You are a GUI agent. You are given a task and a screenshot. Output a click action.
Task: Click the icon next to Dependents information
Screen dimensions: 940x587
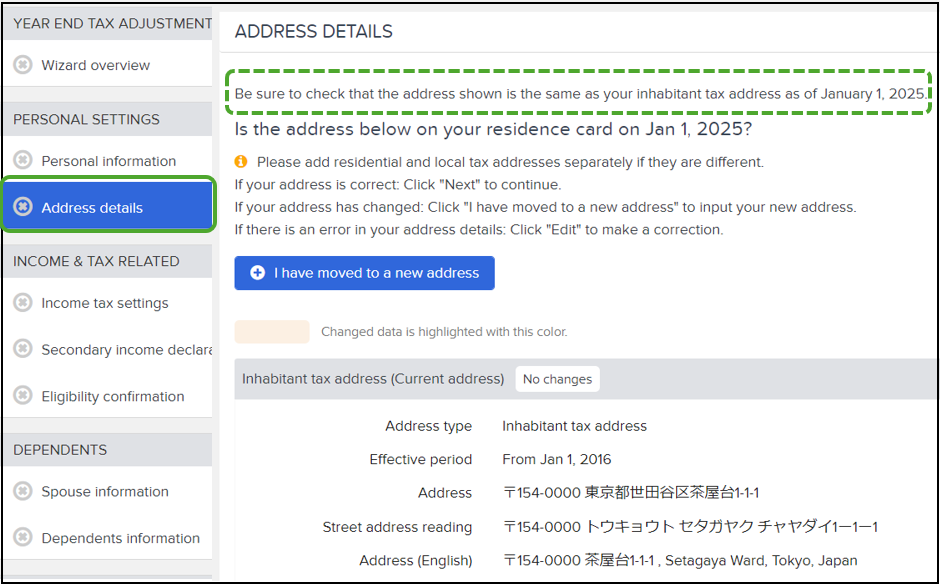coord(23,538)
